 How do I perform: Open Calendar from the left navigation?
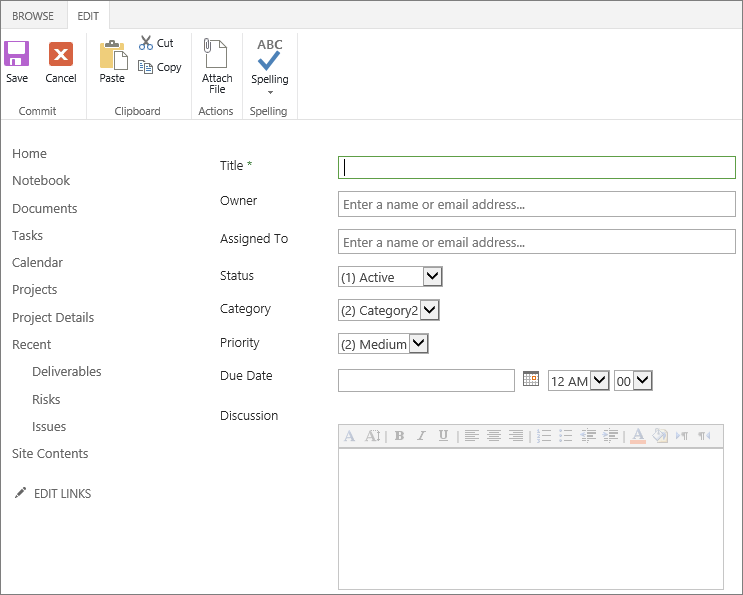tap(37, 262)
